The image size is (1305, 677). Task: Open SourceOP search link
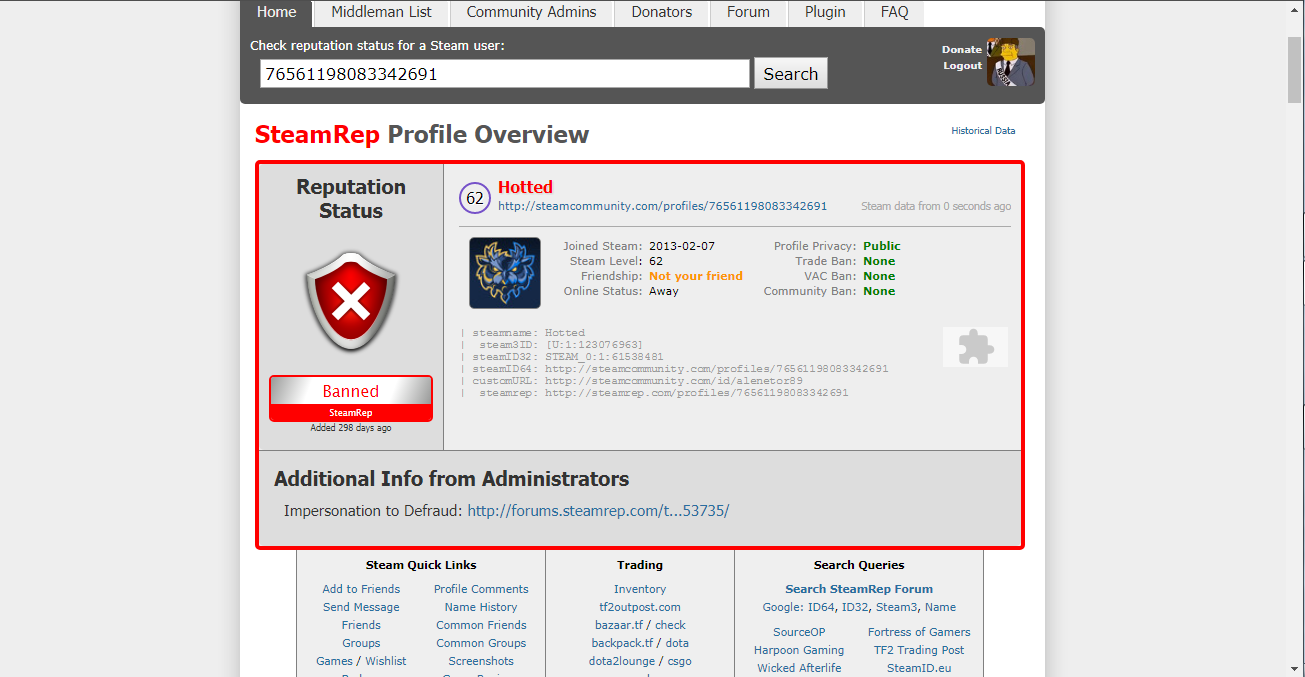(799, 632)
